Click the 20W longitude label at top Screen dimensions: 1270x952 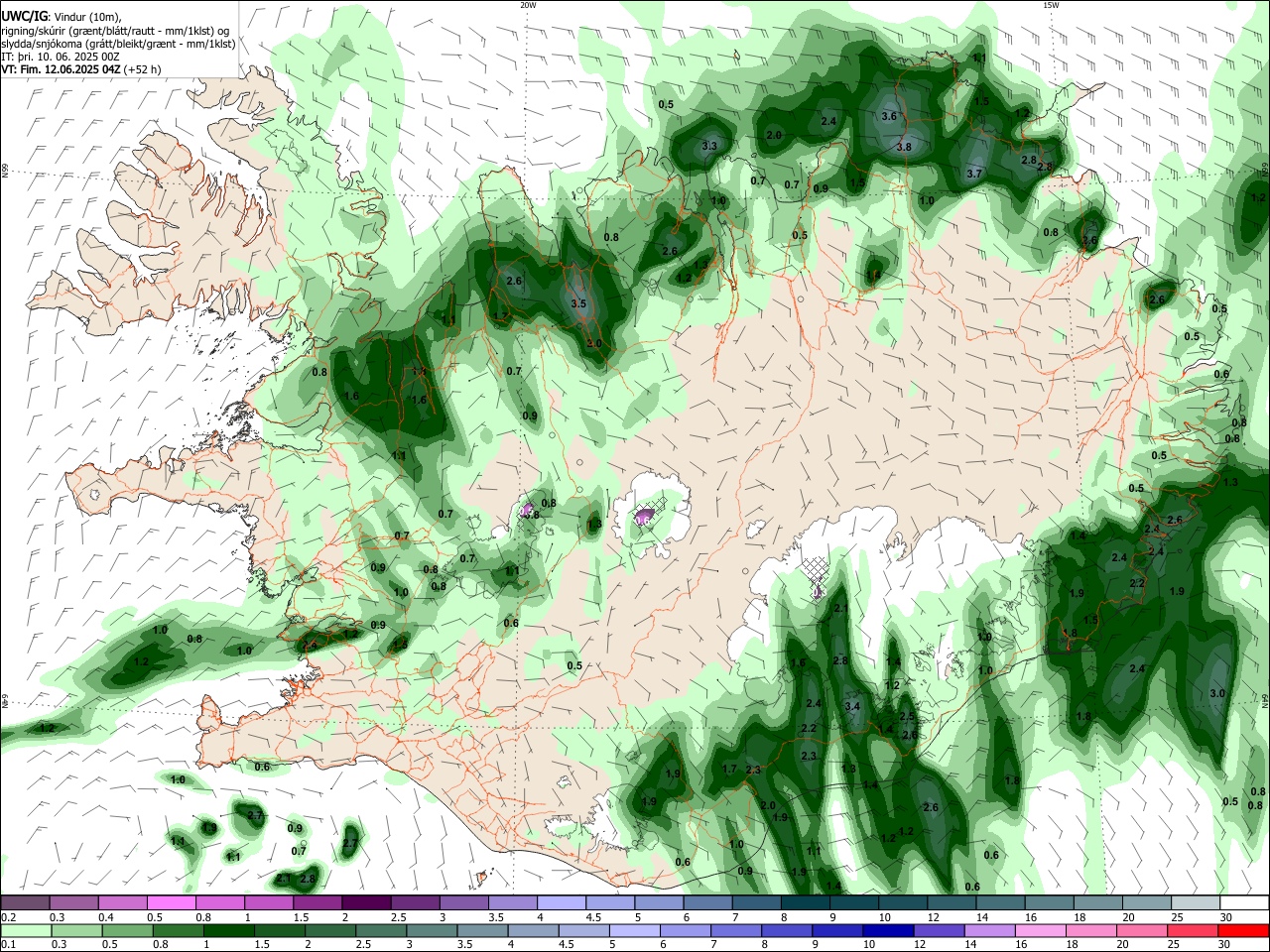(x=528, y=5)
